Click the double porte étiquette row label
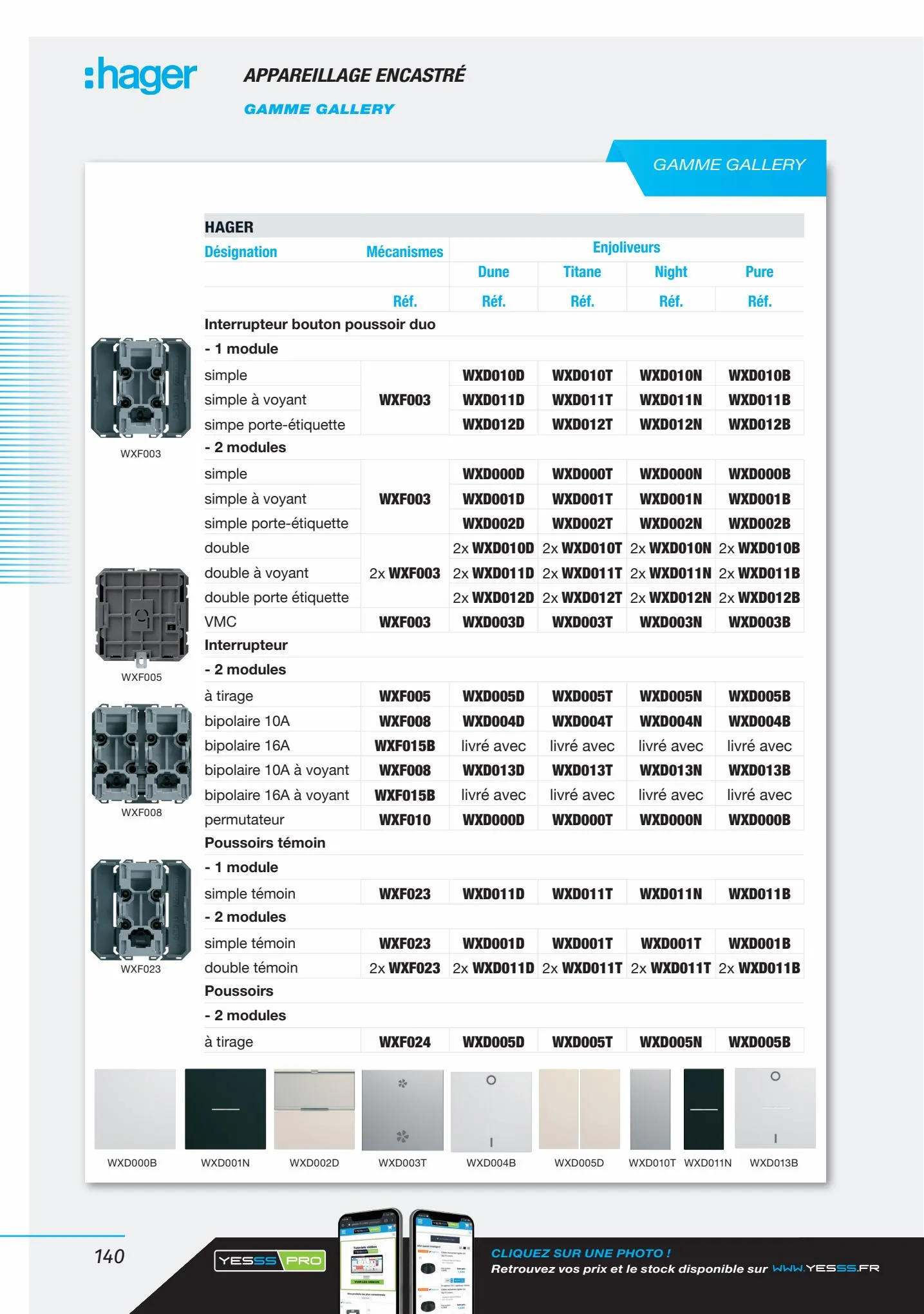The image size is (924, 1314). 276,598
